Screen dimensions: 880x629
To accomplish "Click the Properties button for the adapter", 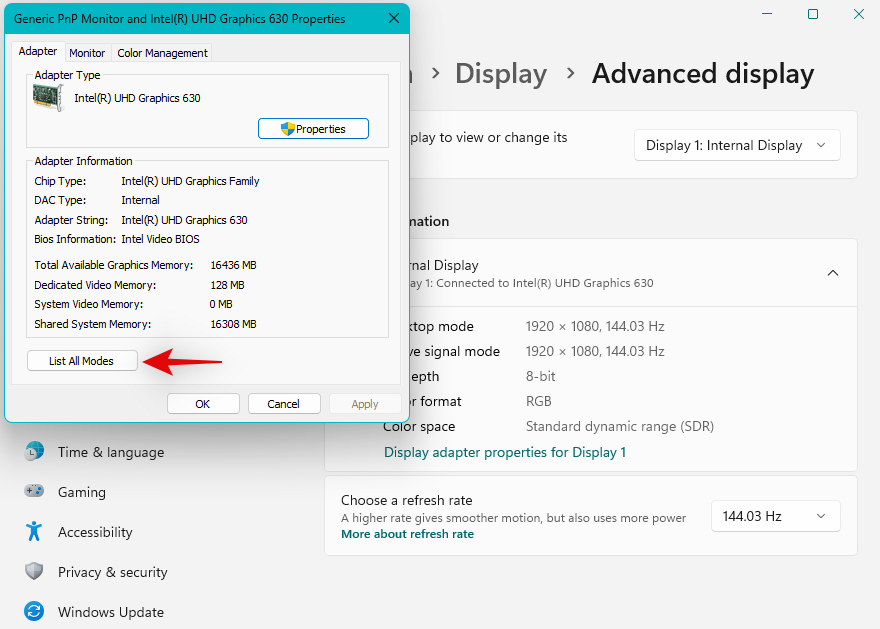I will pyautogui.click(x=313, y=128).
